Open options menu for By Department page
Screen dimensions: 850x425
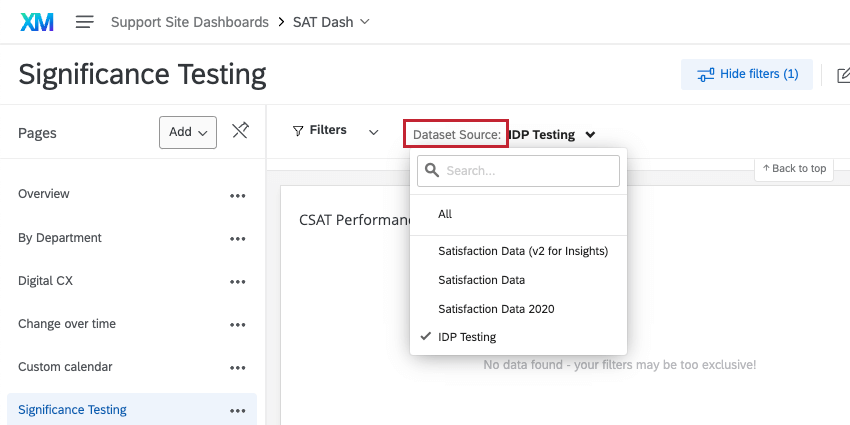[x=238, y=239]
